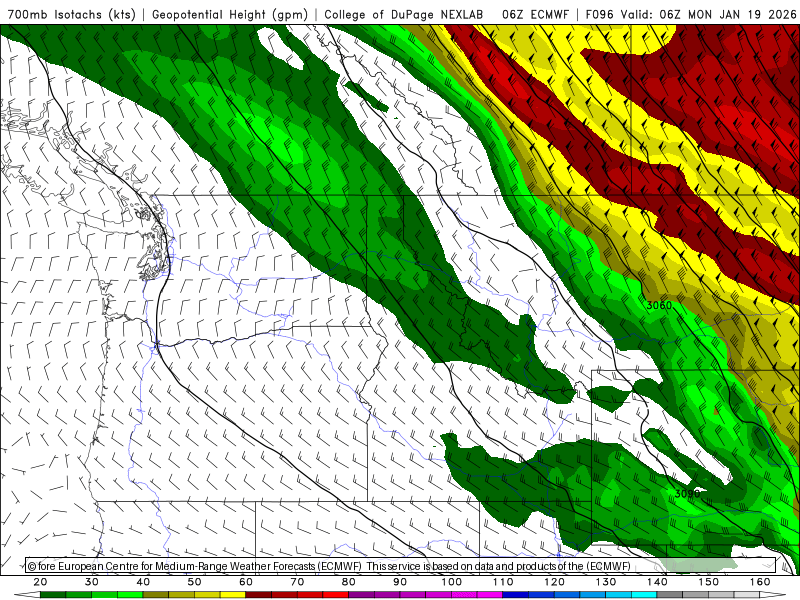
Task: Select the bright green 35-40 kt legend swatch
Action: (130, 594)
